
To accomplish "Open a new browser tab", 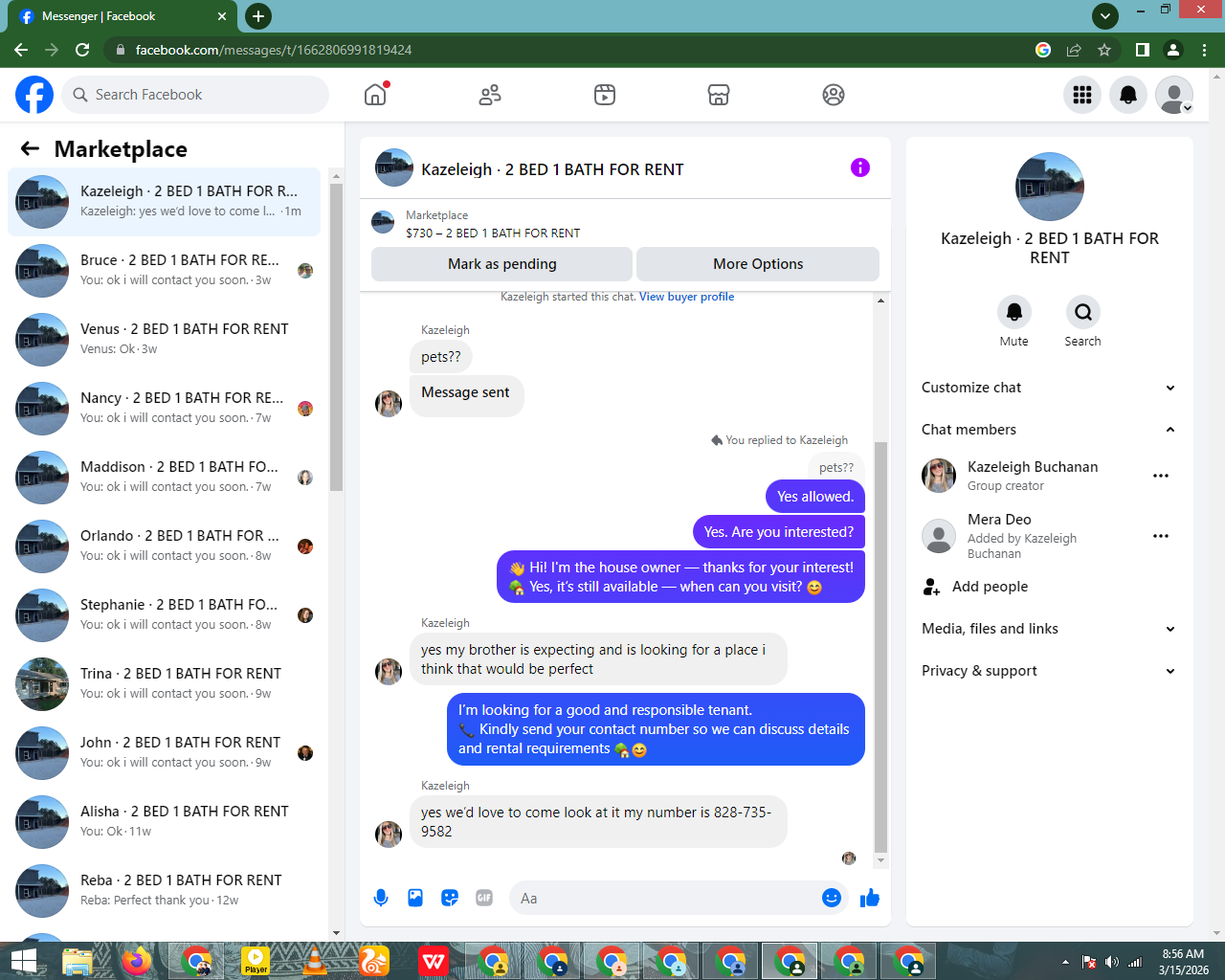I will click(258, 16).
